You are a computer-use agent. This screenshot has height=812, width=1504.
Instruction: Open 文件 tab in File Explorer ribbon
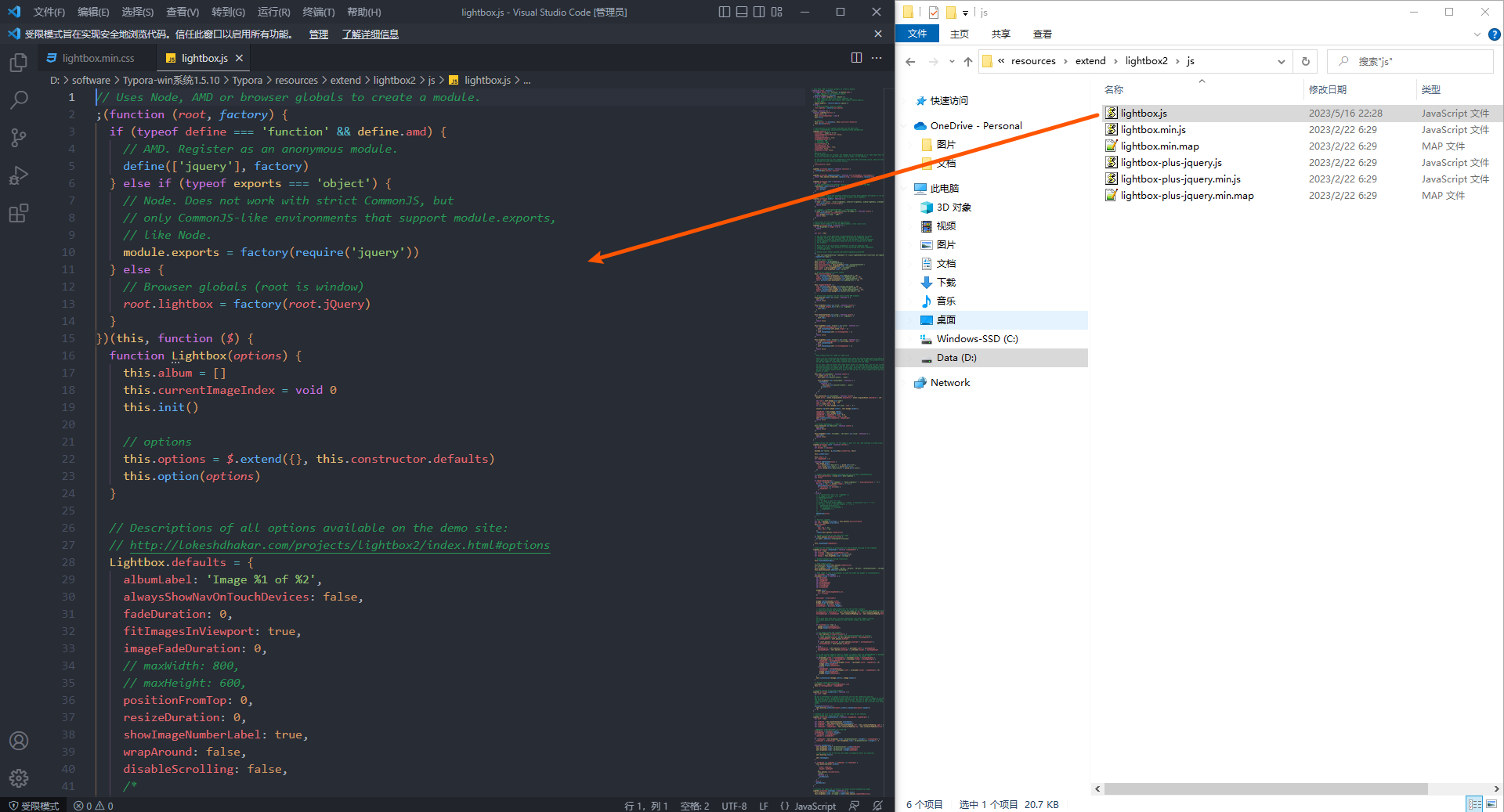[917, 34]
